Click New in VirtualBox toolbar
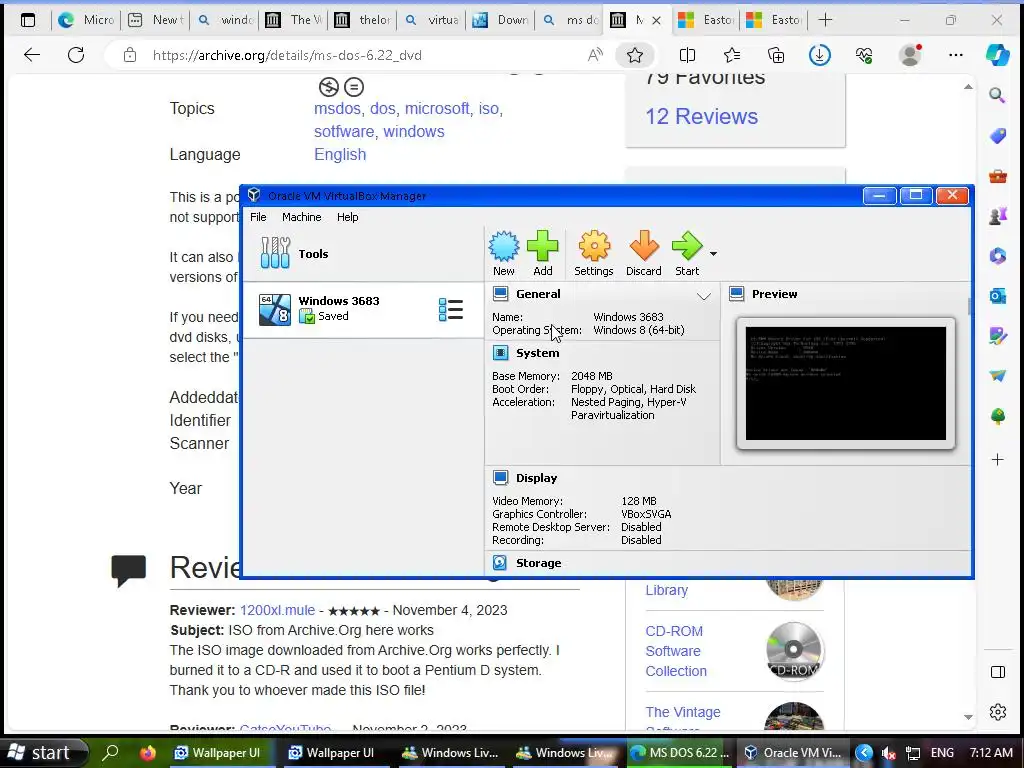The width and height of the screenshot is (1024, 768). [x=504, y=253]
